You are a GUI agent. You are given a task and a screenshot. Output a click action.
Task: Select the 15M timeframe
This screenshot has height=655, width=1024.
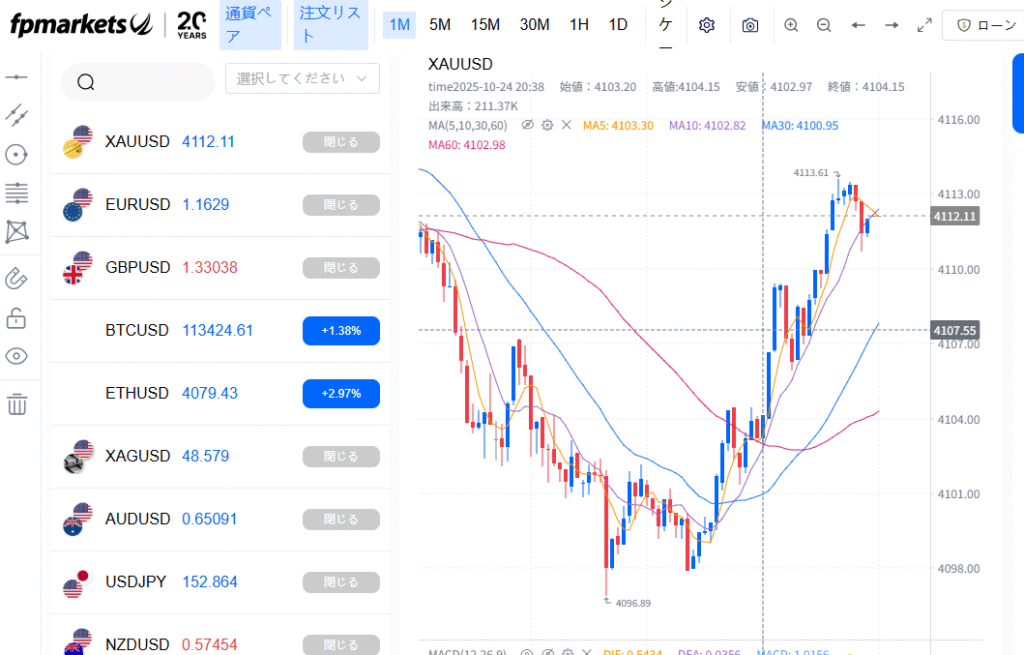tap(485, 25)
